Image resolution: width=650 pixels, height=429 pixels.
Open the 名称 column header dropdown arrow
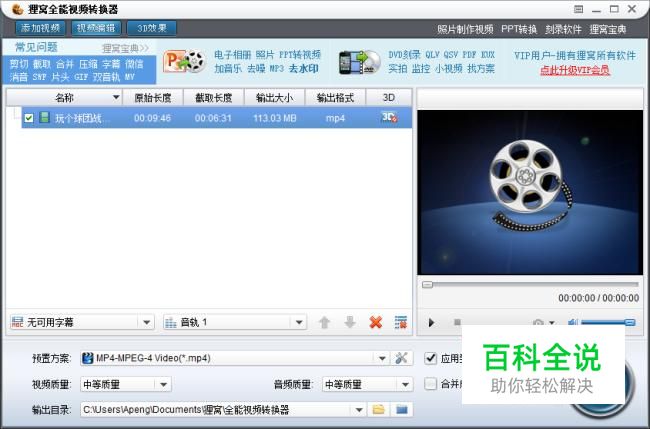116,97
